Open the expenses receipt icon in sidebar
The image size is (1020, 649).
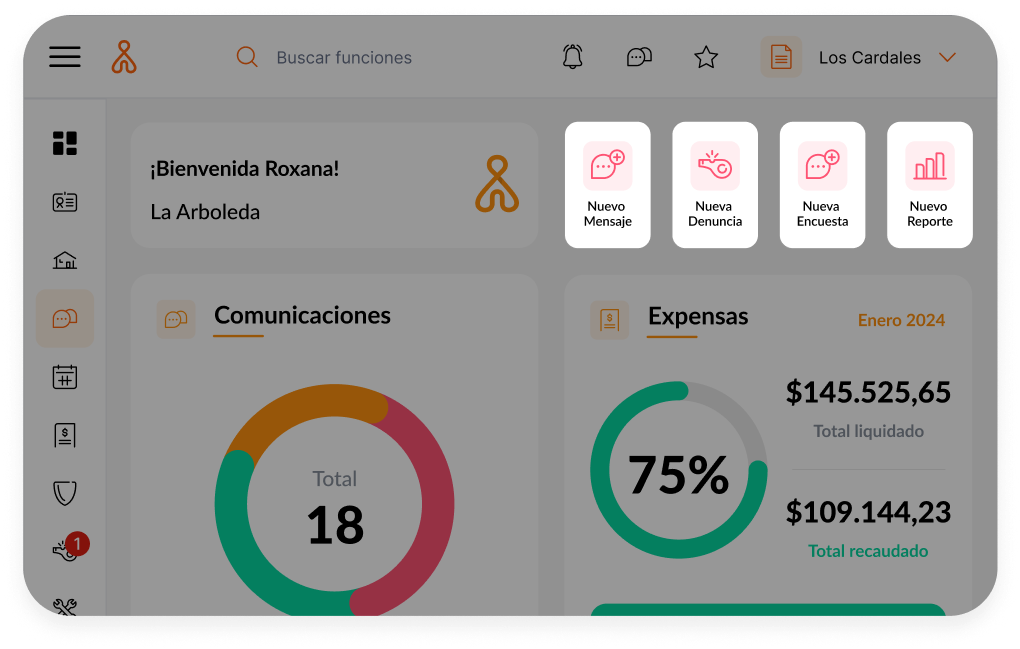[x=65, y=435]
